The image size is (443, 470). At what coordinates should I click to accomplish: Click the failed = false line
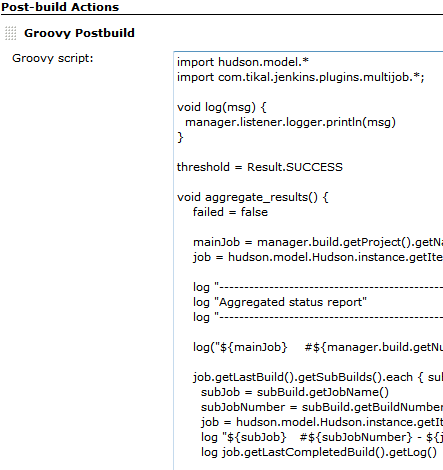pyautogui.click(x=230, y=212)
